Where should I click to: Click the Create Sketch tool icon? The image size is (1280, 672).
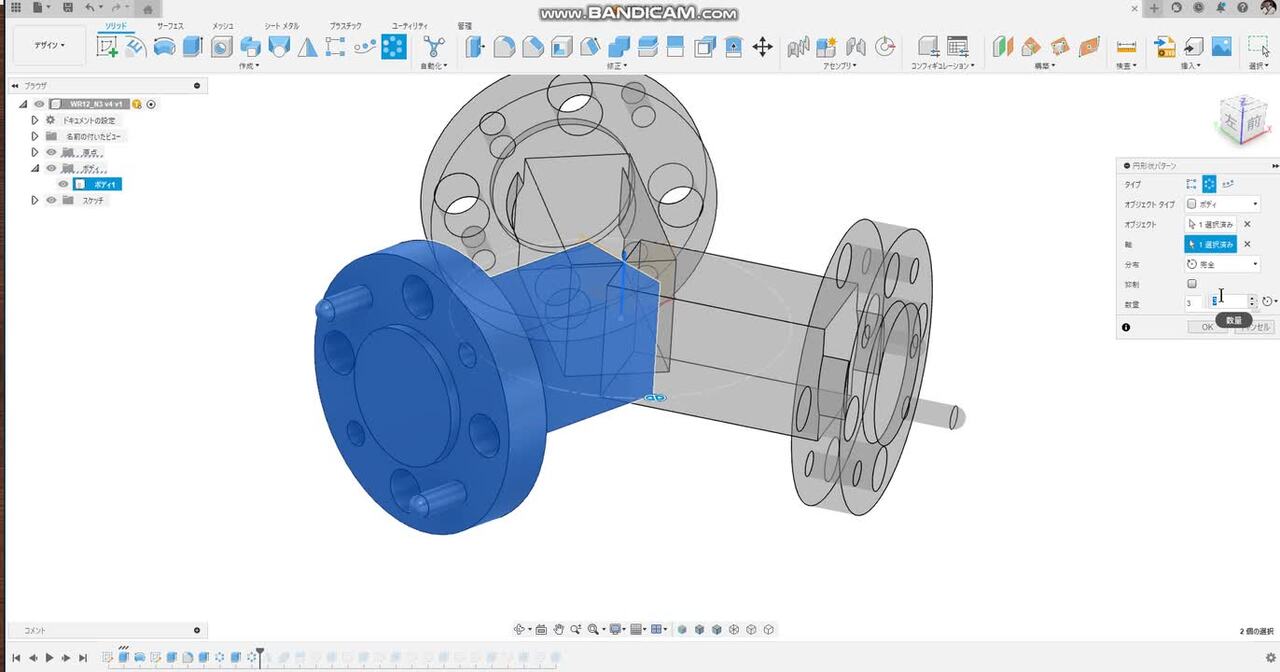coord(107,46)
